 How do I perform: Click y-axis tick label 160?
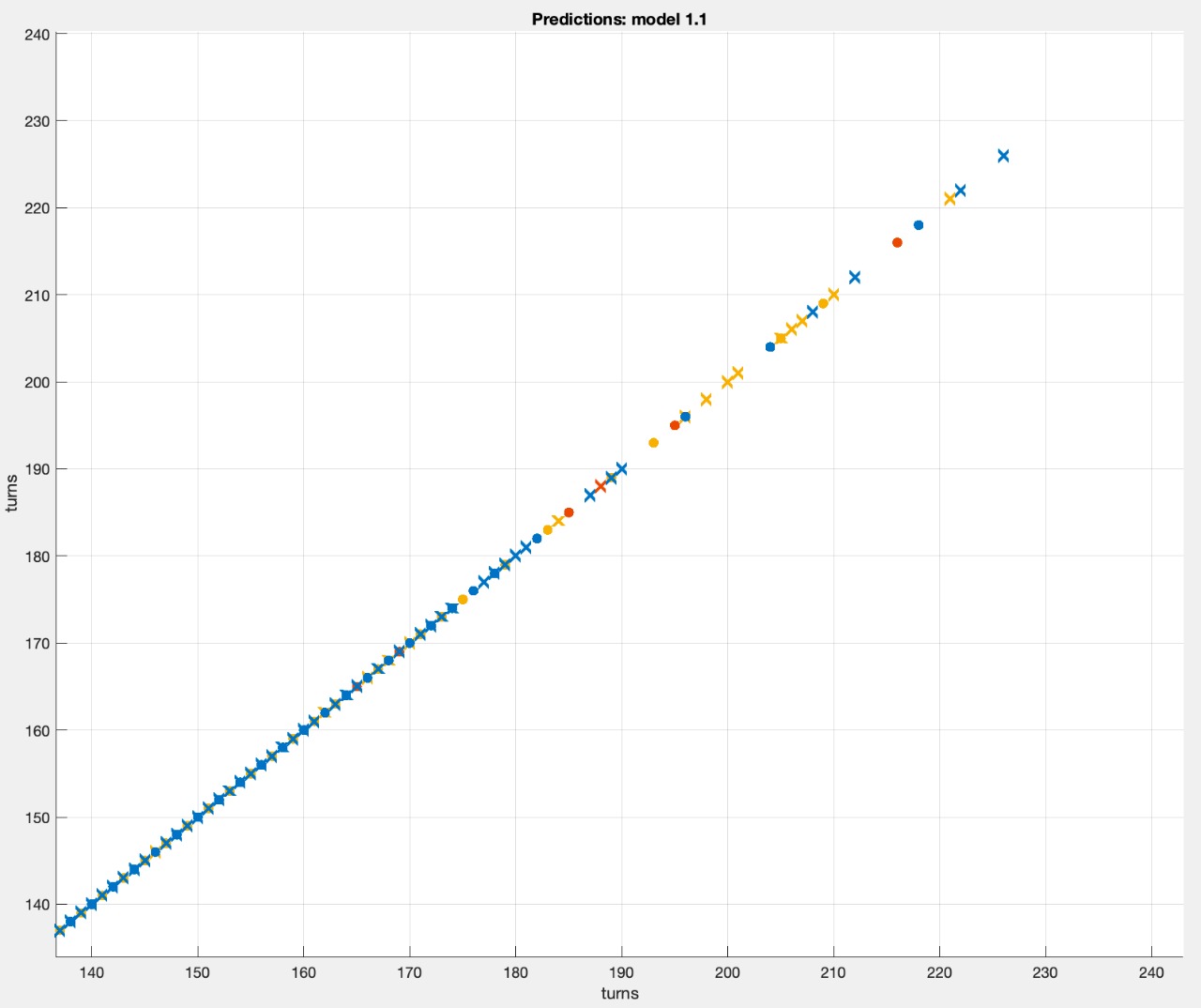(x=37, y=730)
